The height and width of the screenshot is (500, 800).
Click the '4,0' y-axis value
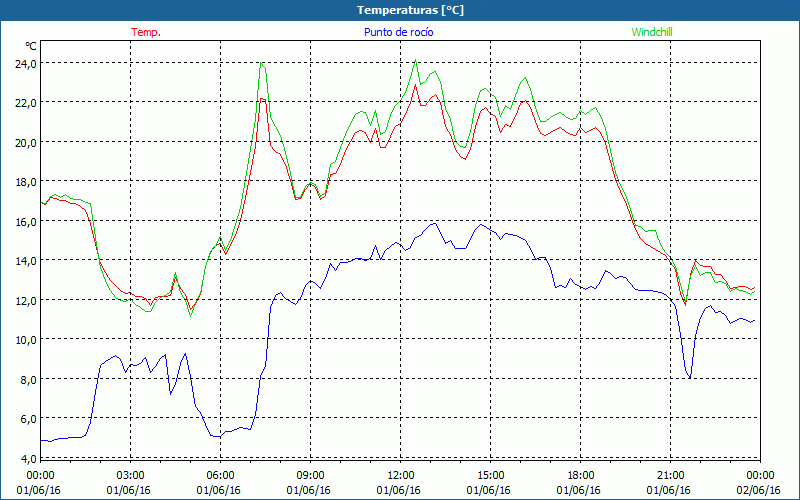[28, 459]
